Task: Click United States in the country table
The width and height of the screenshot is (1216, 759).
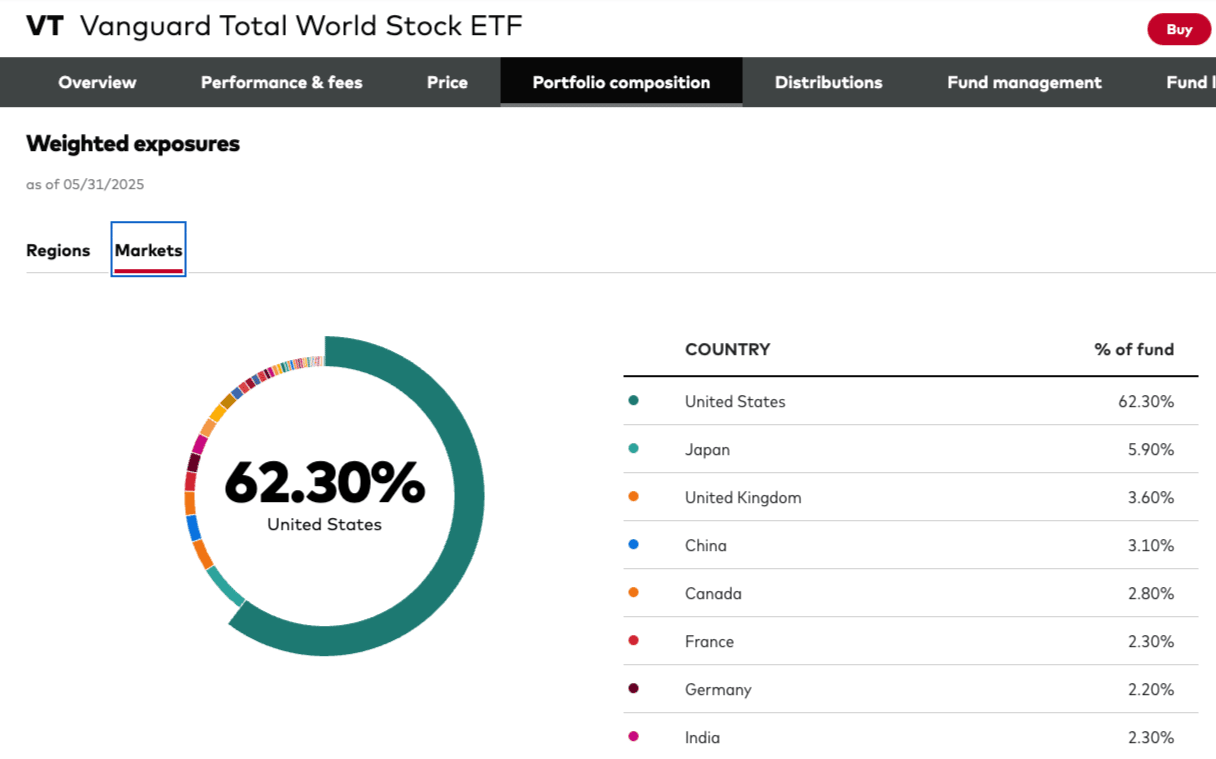Action: click(x=735, y=401)
